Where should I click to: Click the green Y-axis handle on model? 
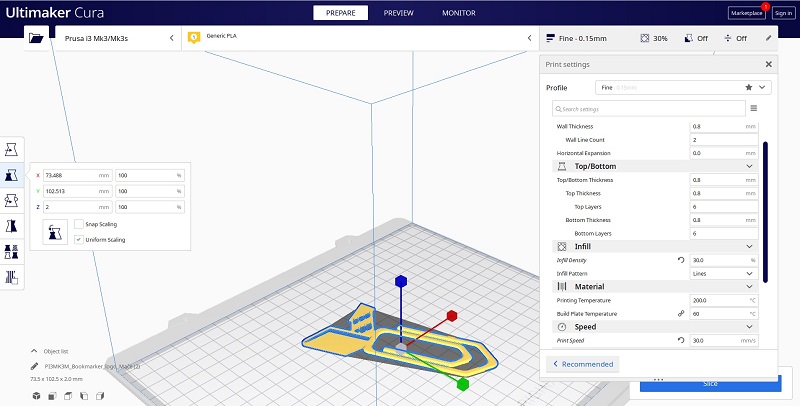pyautogui.click(x=463, y=384)
